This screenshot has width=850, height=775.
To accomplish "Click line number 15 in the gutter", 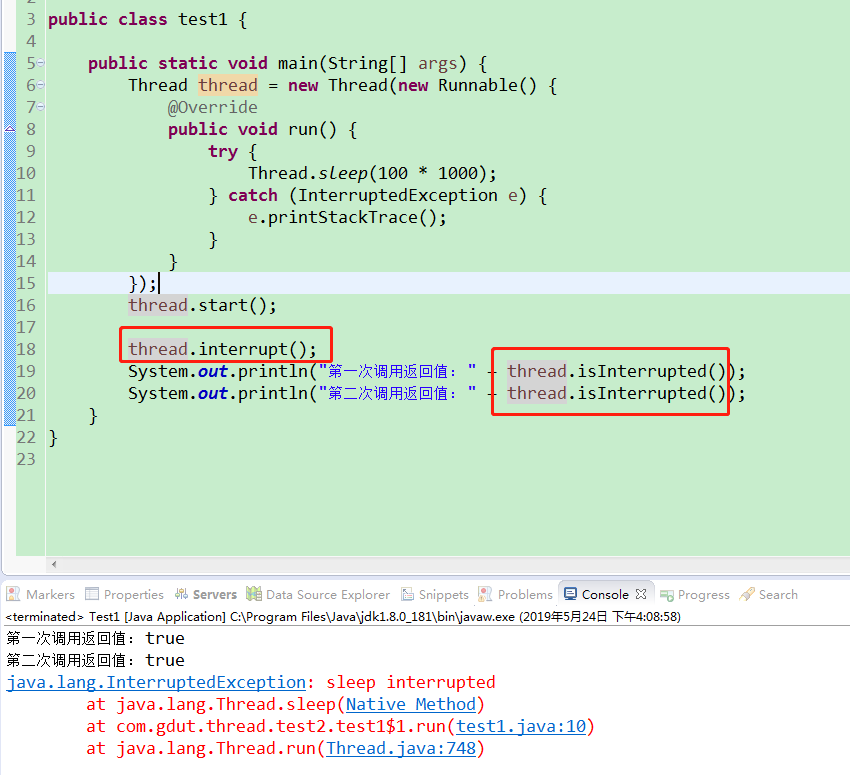I will [x=25, y=283].
